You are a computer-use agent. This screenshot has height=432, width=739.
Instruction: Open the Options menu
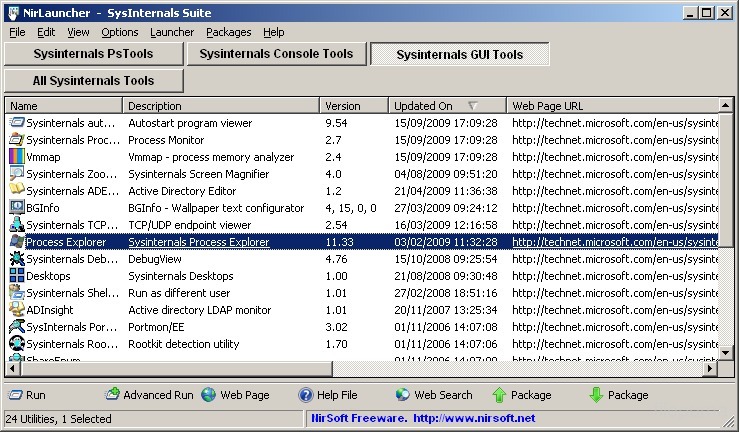pyautogui.click(x=119, y=32)
